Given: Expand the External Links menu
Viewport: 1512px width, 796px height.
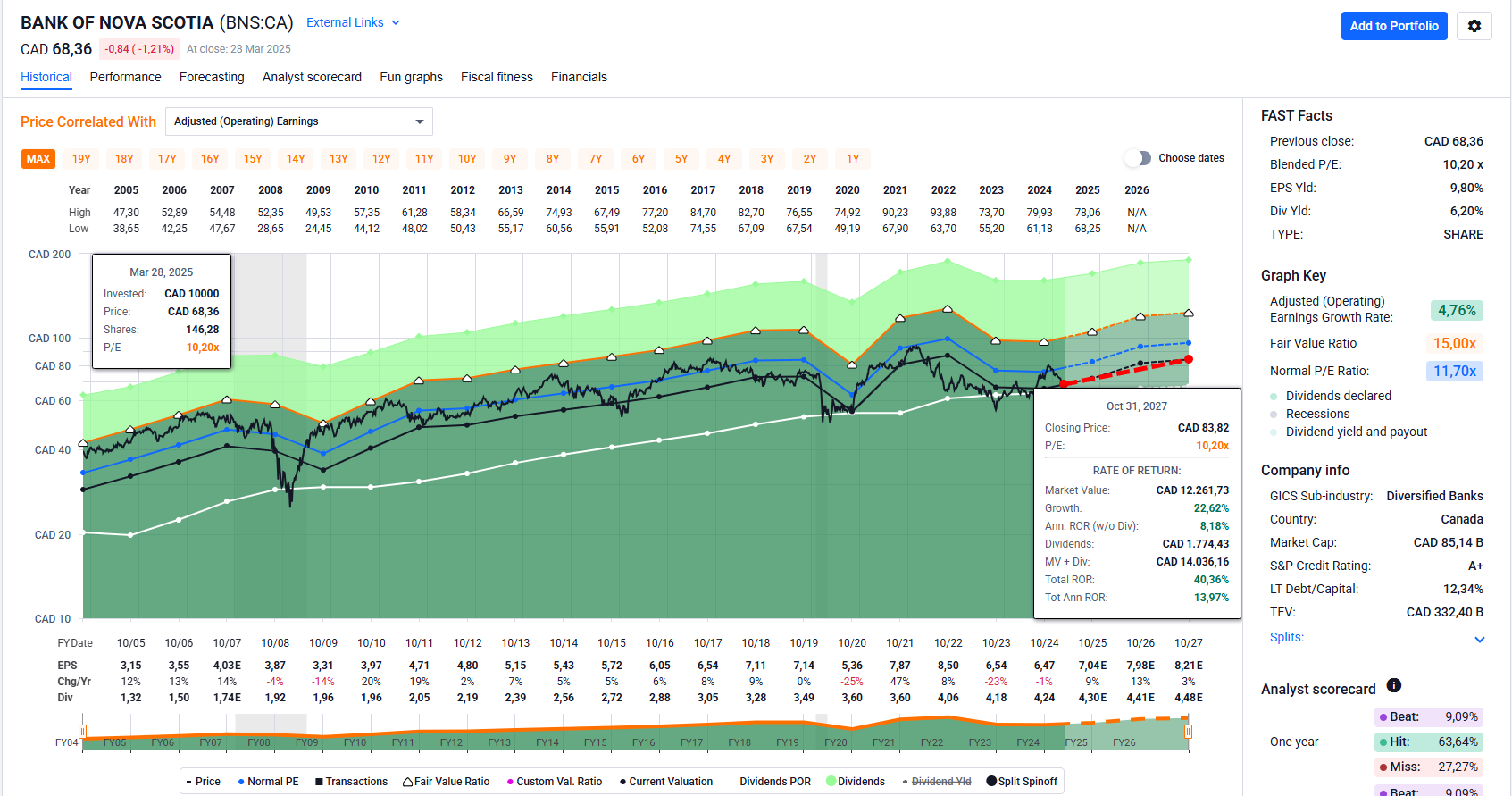Looking at the screenshot, I should click(x=353, y=22).
